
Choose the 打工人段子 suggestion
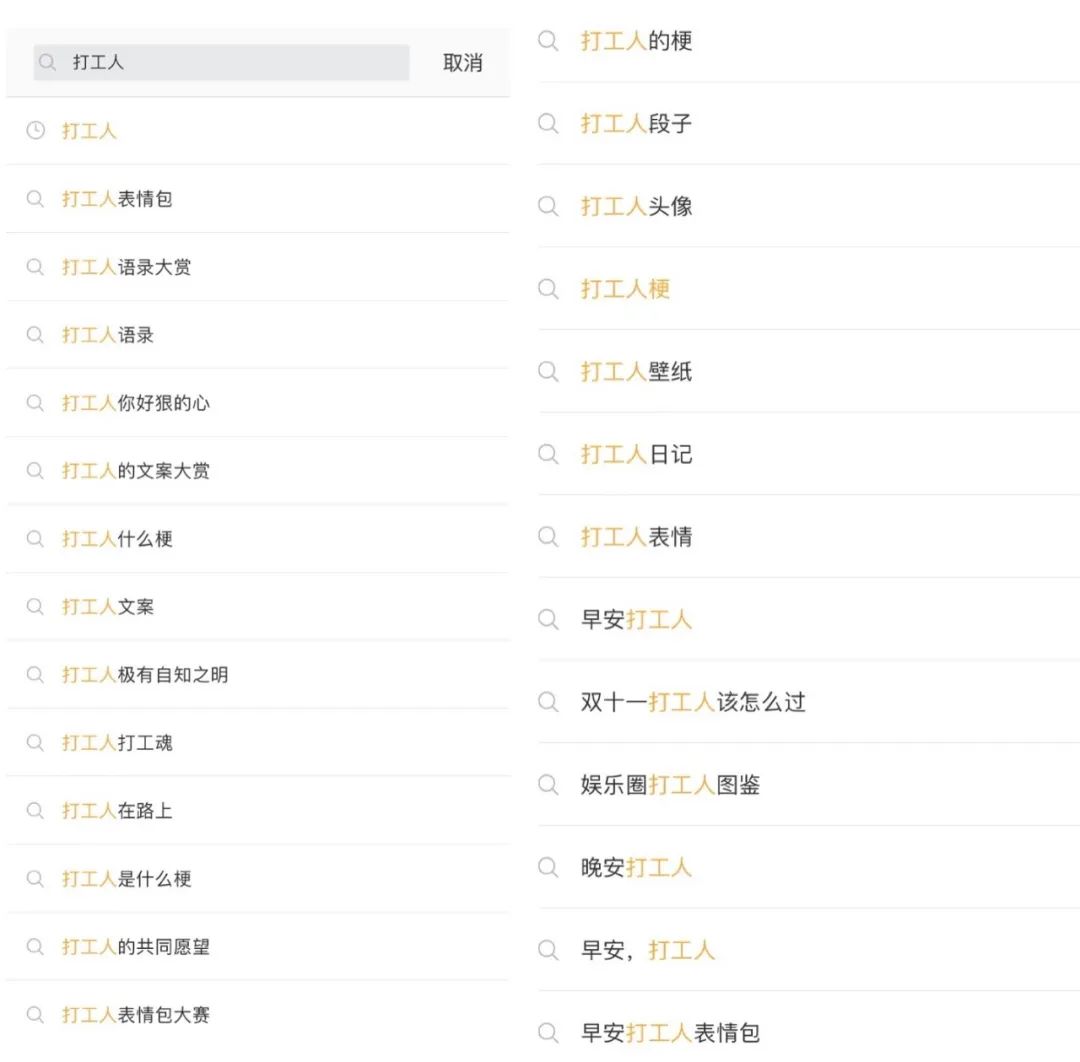(636, 124)
